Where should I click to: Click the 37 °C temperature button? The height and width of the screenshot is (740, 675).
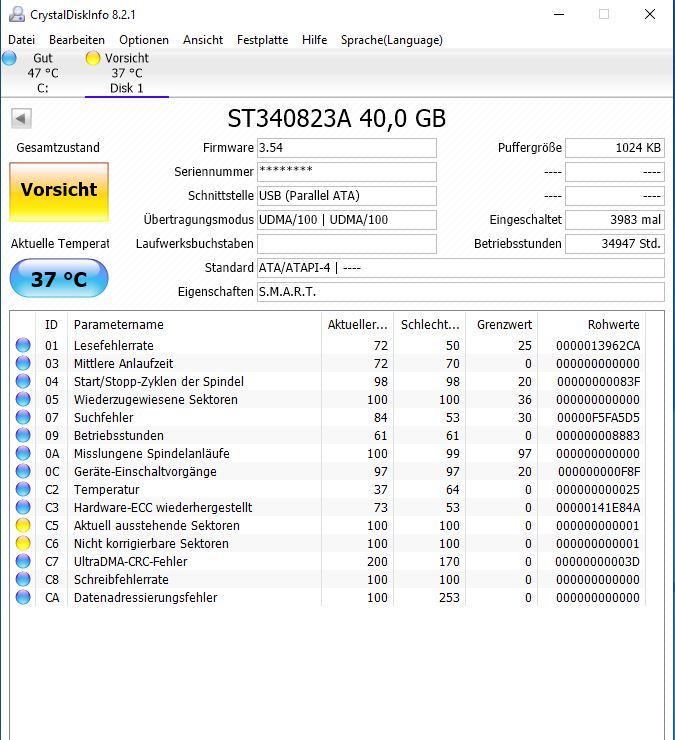[59, 278]
